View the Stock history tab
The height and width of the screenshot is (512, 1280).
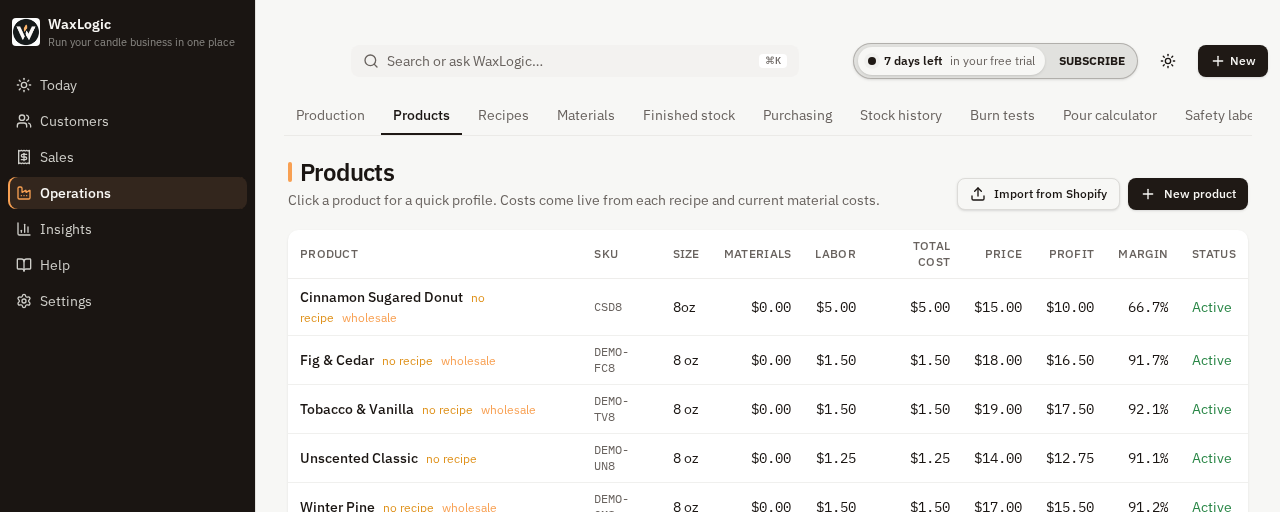coord(901,115)
